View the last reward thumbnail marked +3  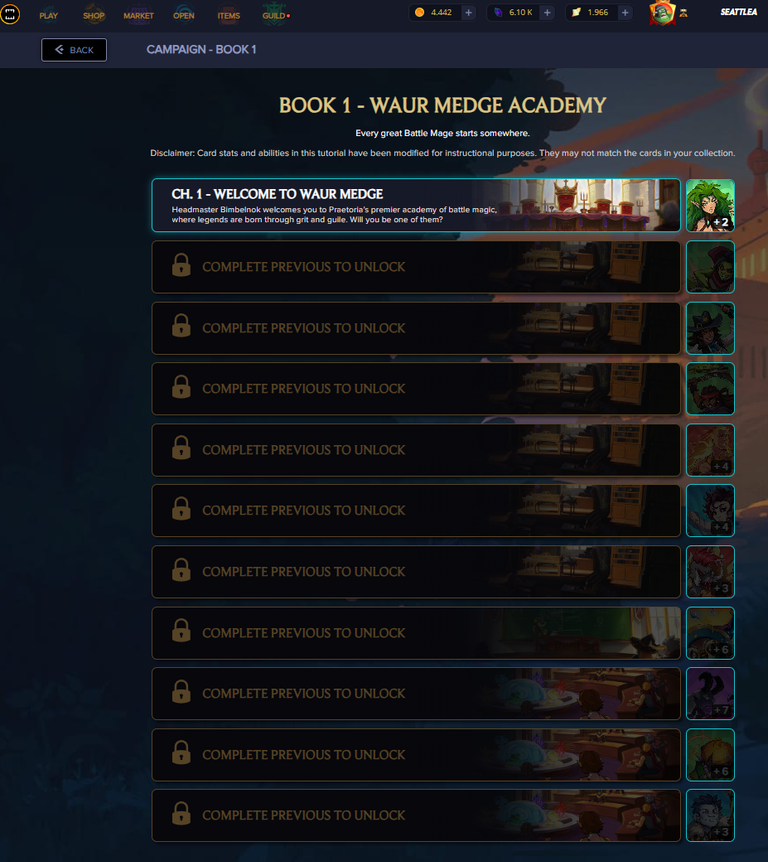click(x=710, y=815)
